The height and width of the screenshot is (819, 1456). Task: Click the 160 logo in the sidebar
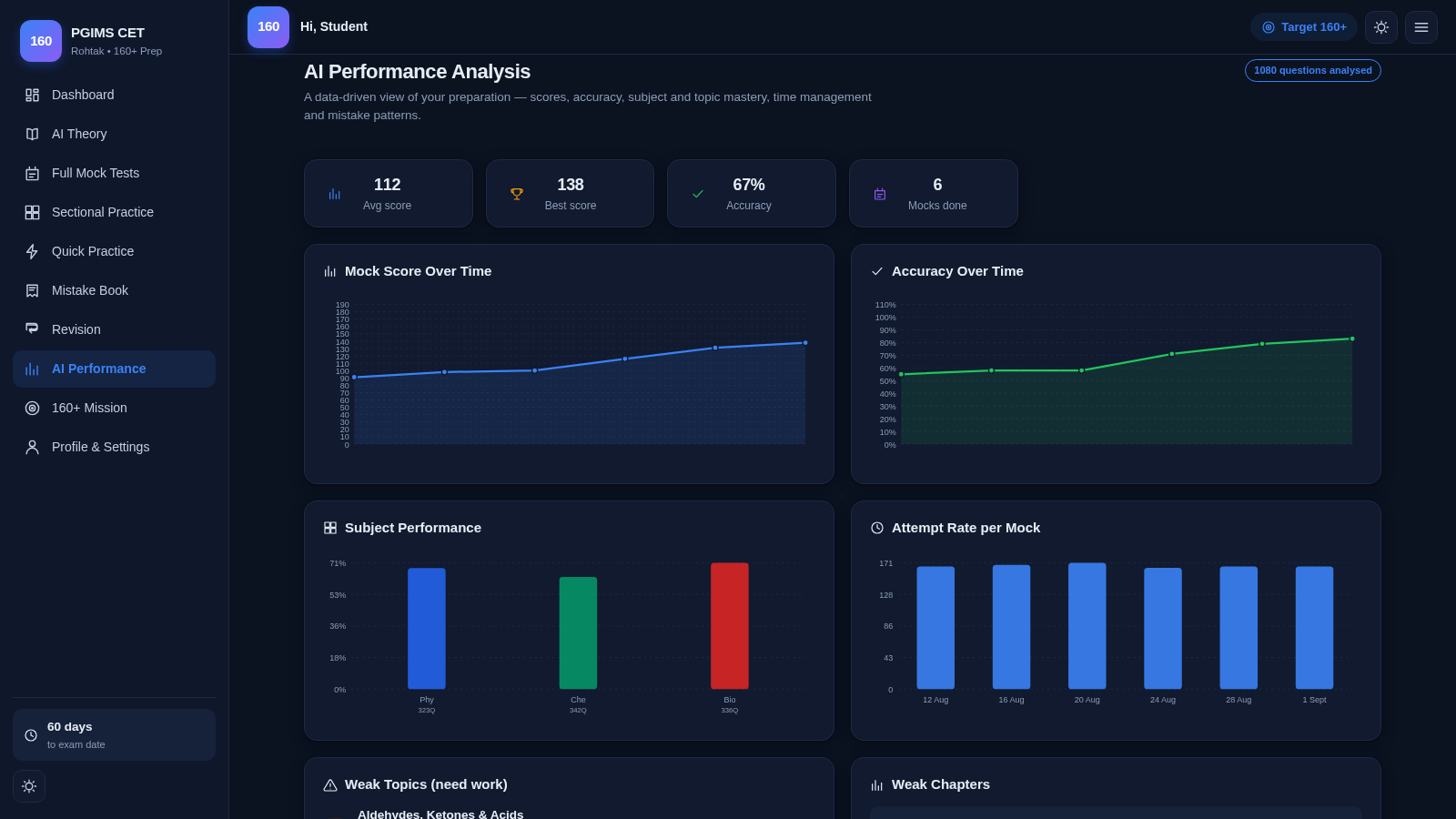click(41, 41)
